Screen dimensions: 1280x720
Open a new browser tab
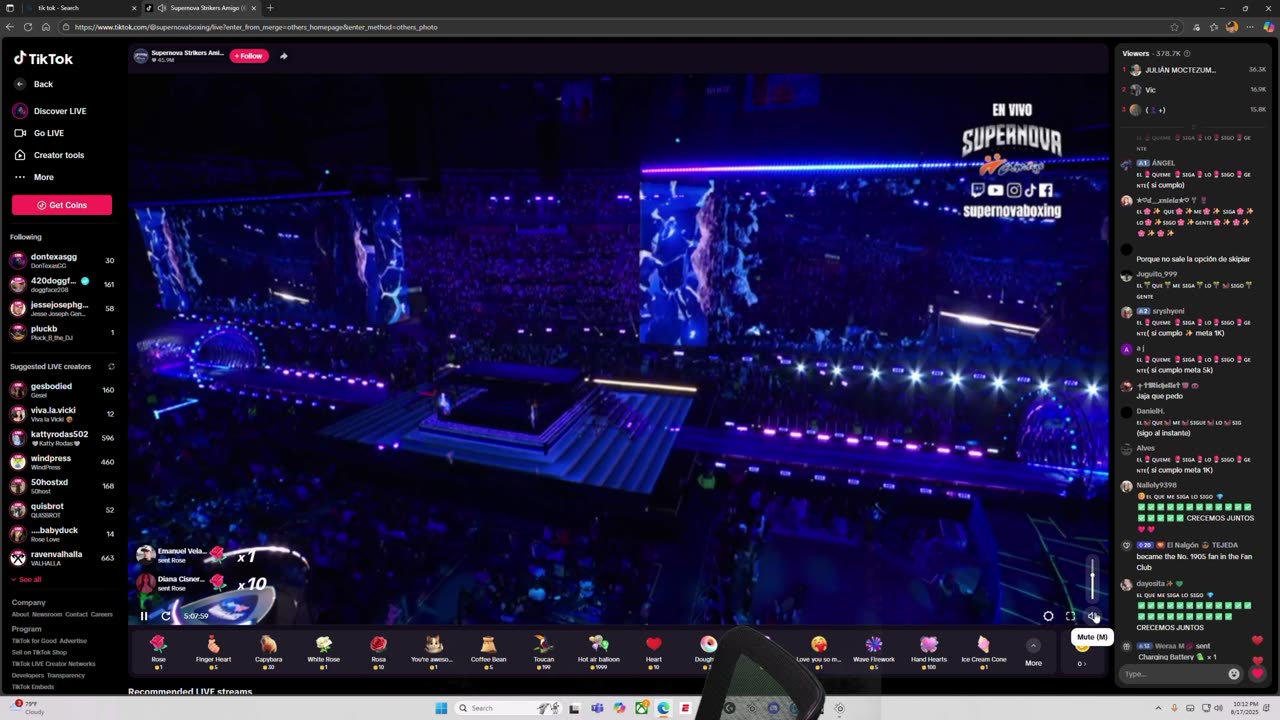point(269,8)
